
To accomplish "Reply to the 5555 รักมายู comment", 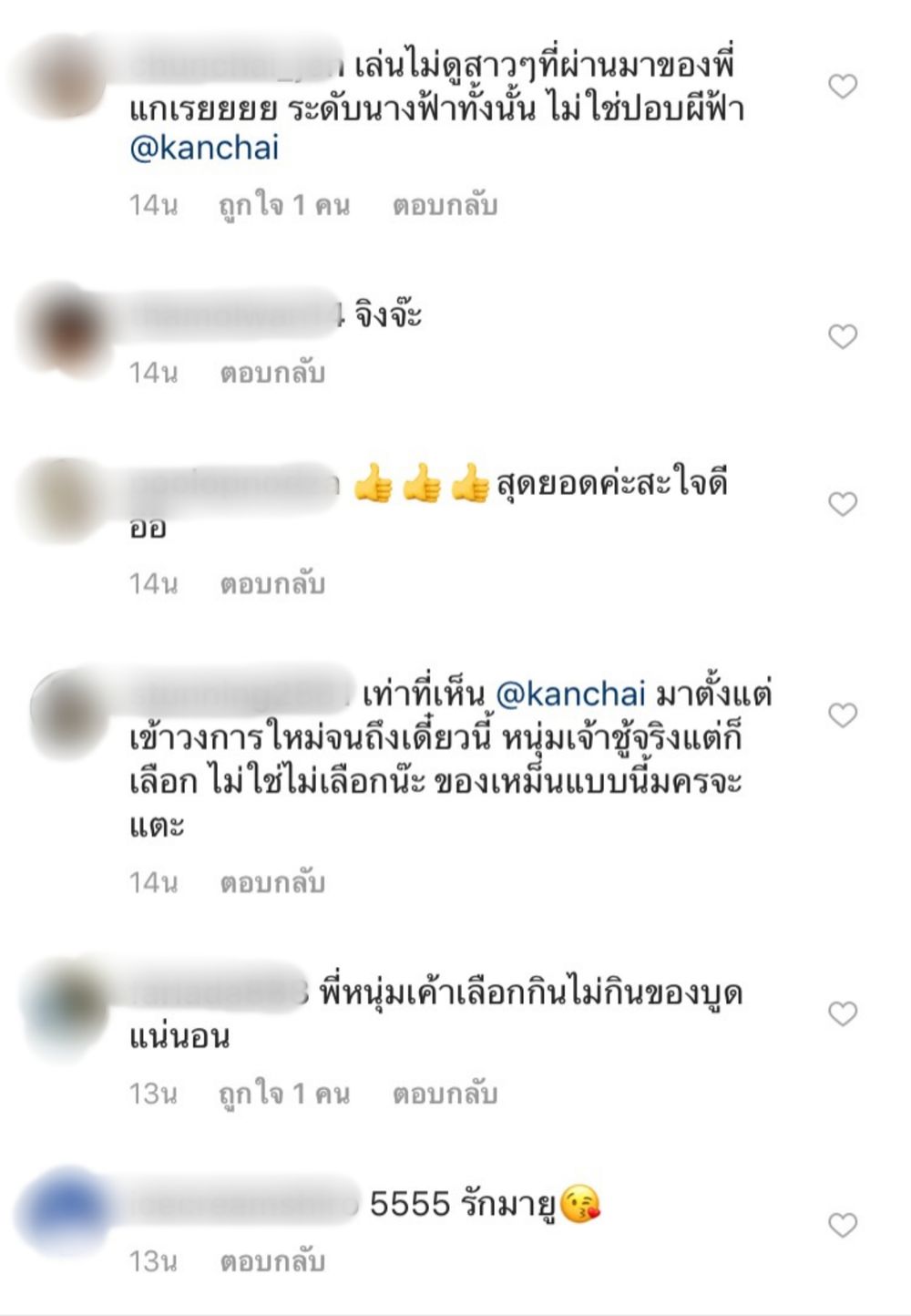I will (272, 1261).
